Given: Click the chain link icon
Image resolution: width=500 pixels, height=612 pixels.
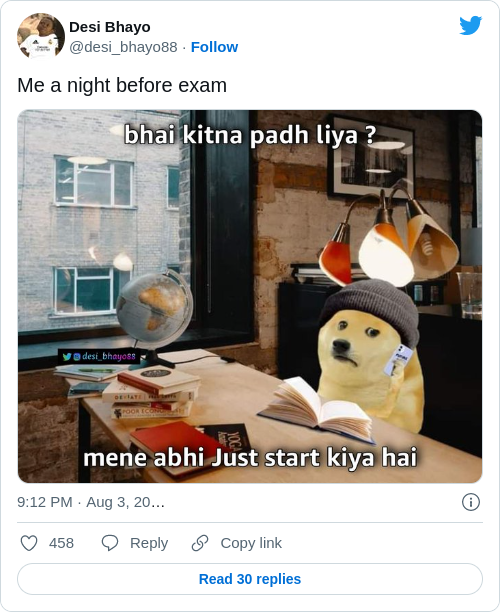Looking at the screenshot, I should [x=200, y=543].
